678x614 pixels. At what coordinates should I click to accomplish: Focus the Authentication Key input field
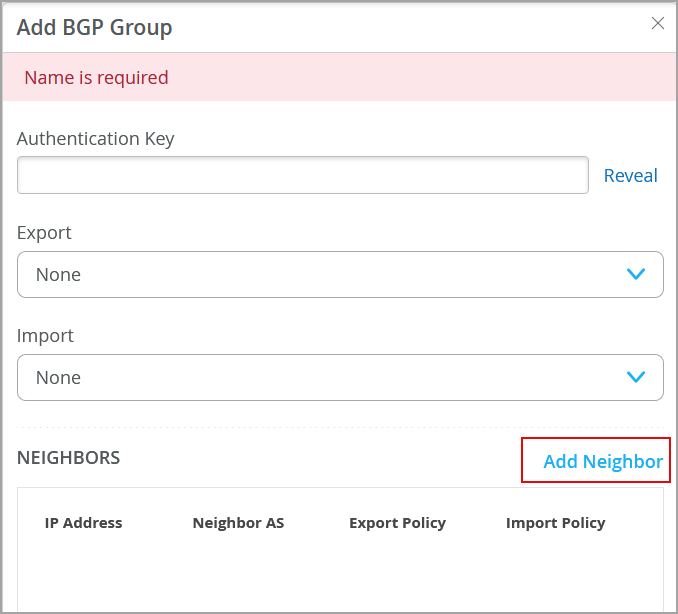point(302,175)
